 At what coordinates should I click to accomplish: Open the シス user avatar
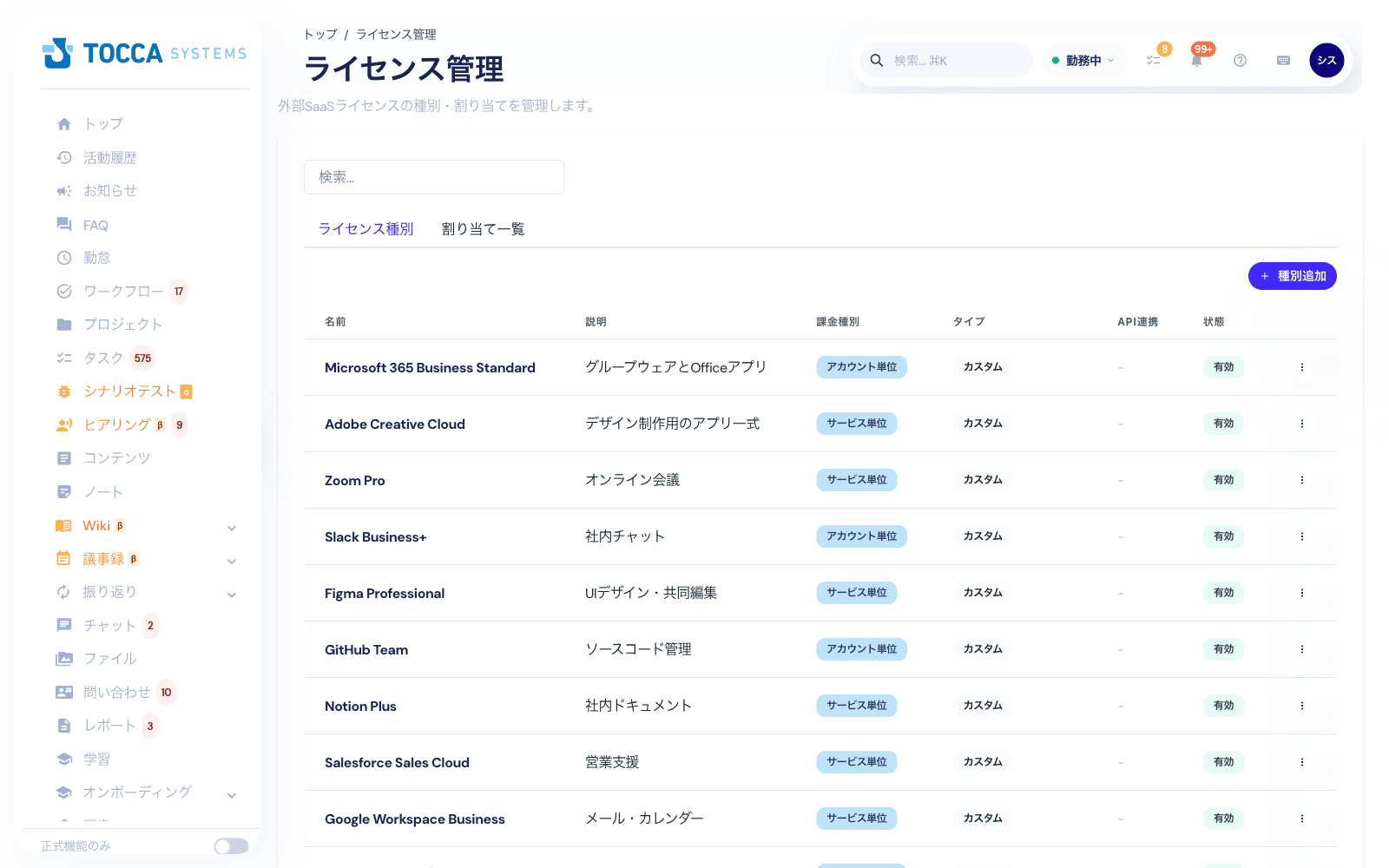coord(1326,60)
